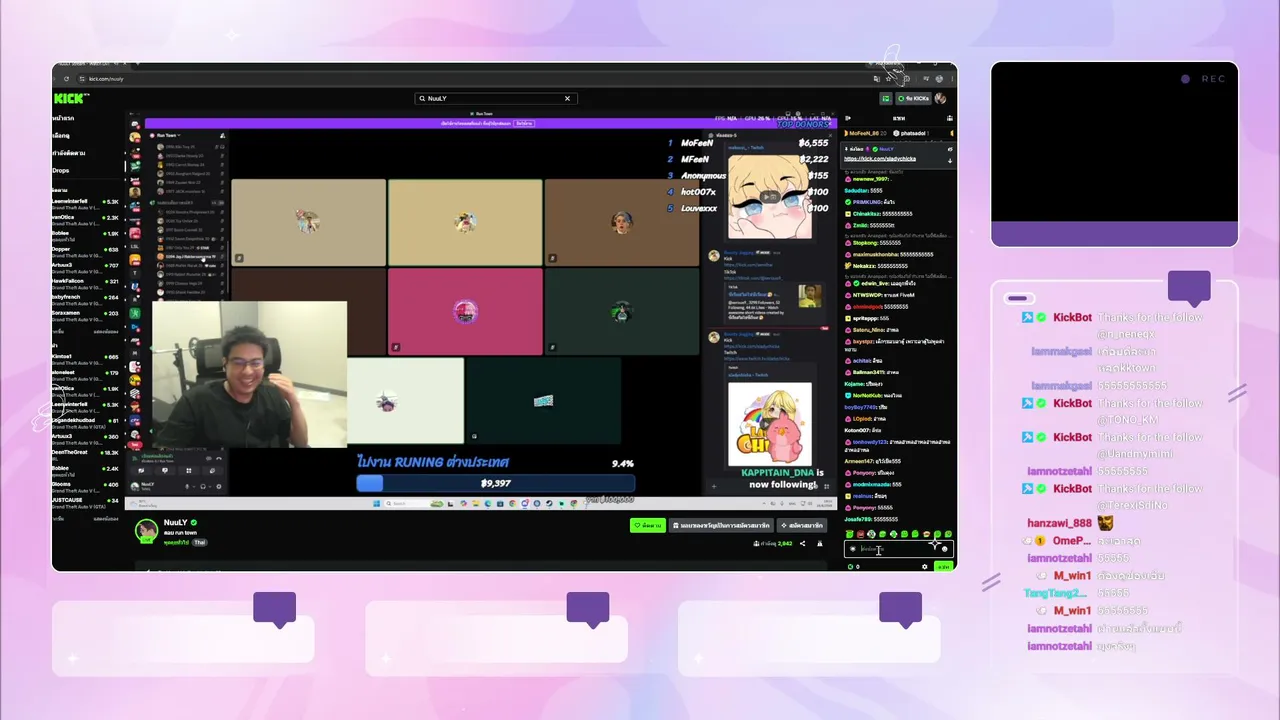Click the KICKs balance icon below chat
1280x720 pixels.
(x=850, y=566)
